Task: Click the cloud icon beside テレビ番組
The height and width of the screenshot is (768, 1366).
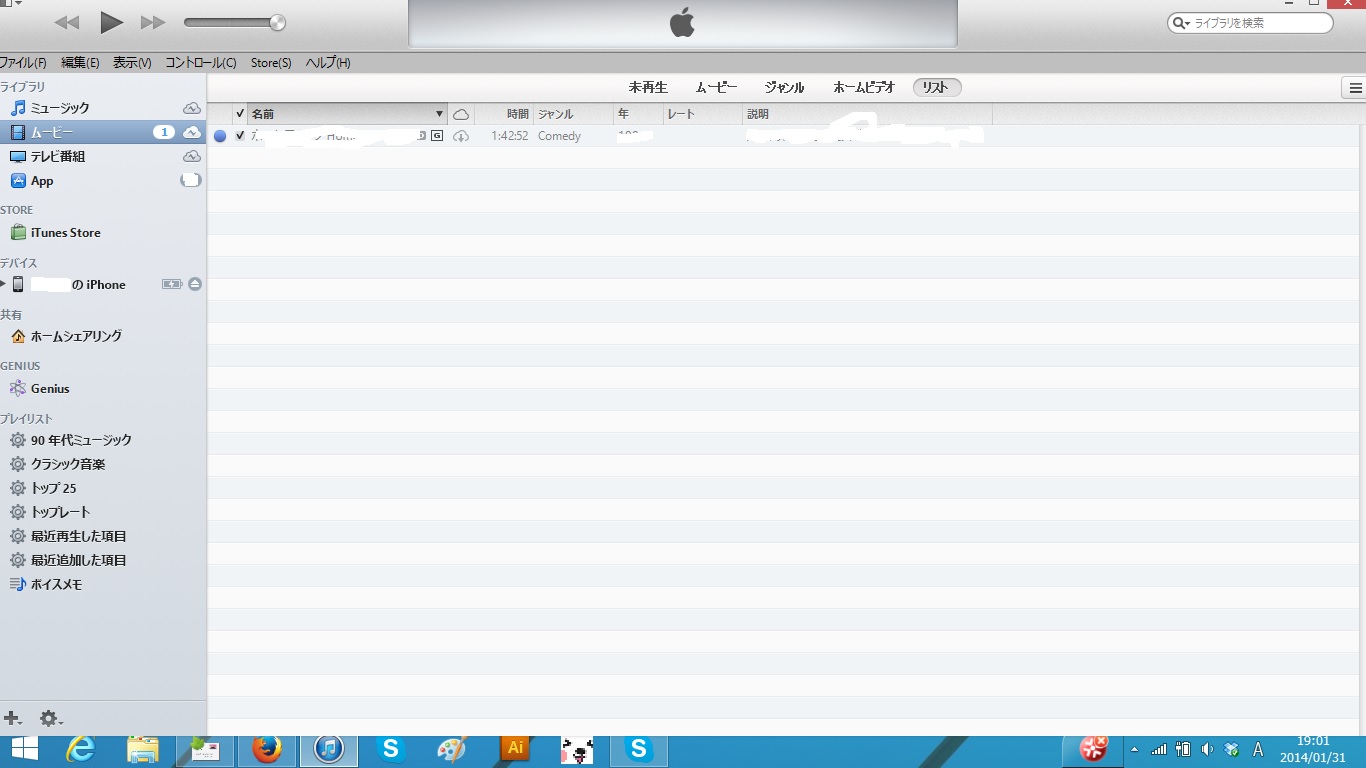Action: coord(191,157)
